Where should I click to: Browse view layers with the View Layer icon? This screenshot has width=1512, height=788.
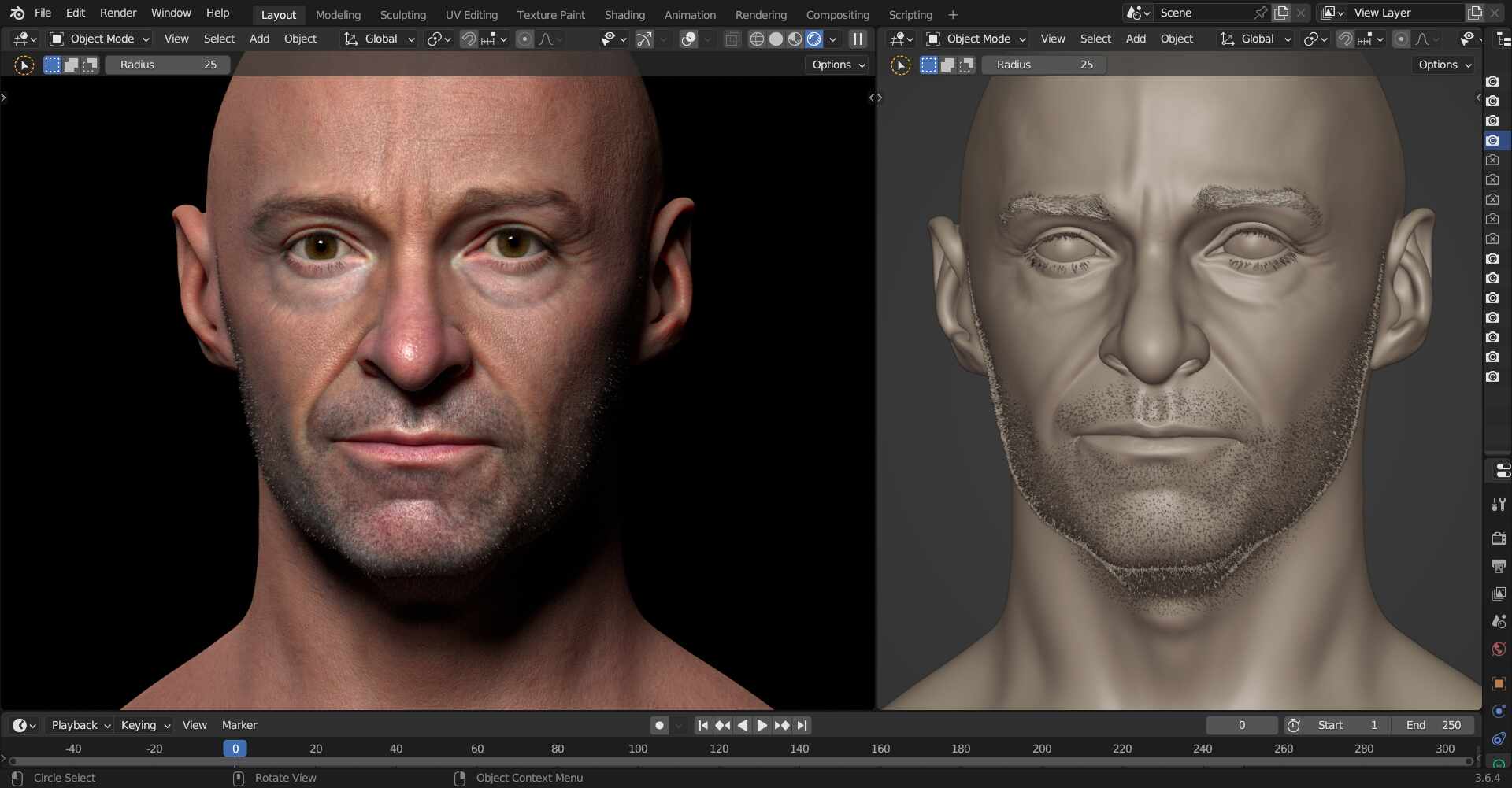click(1332, 13)
